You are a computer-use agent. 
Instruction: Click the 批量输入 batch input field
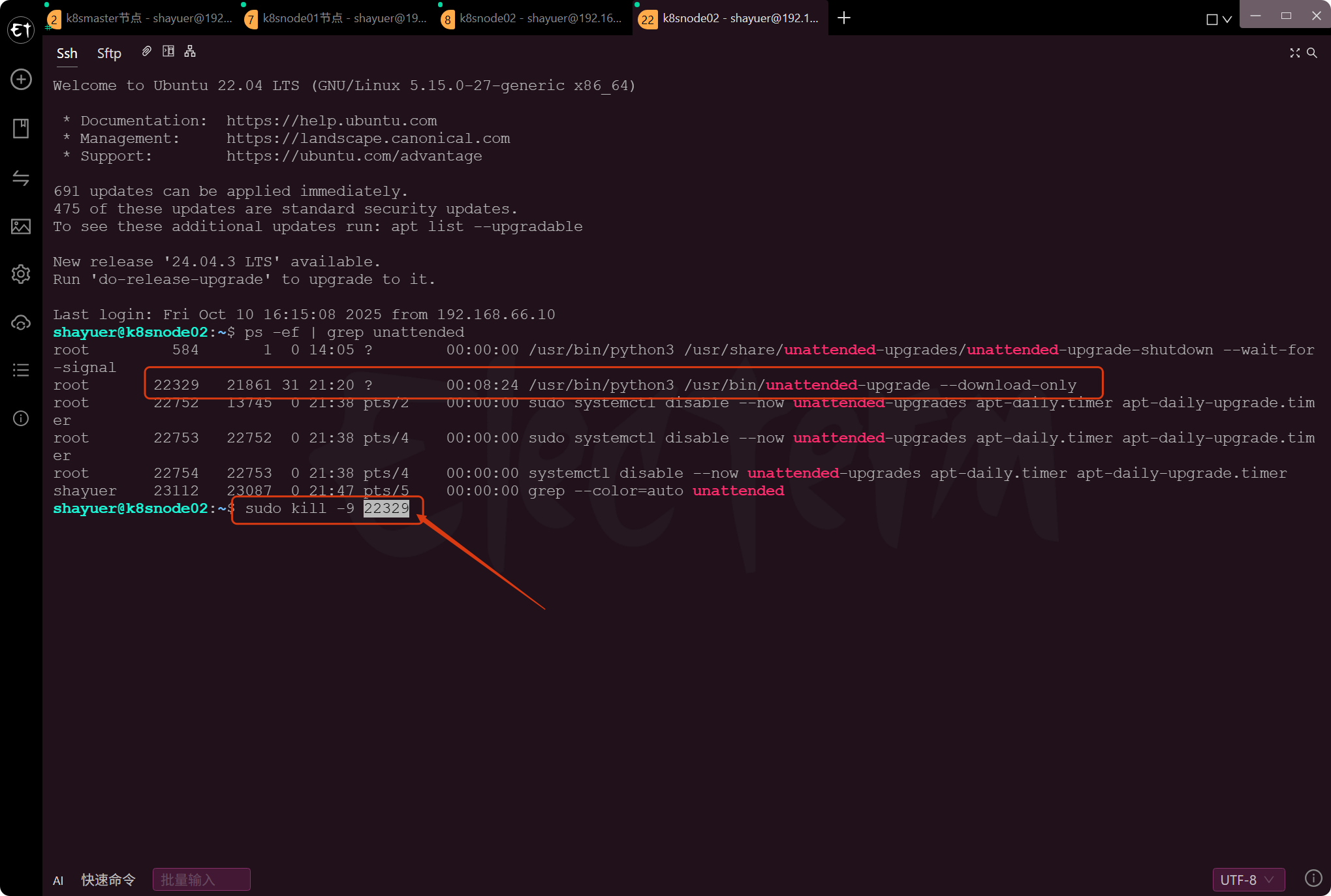click(x=201, y=880)
